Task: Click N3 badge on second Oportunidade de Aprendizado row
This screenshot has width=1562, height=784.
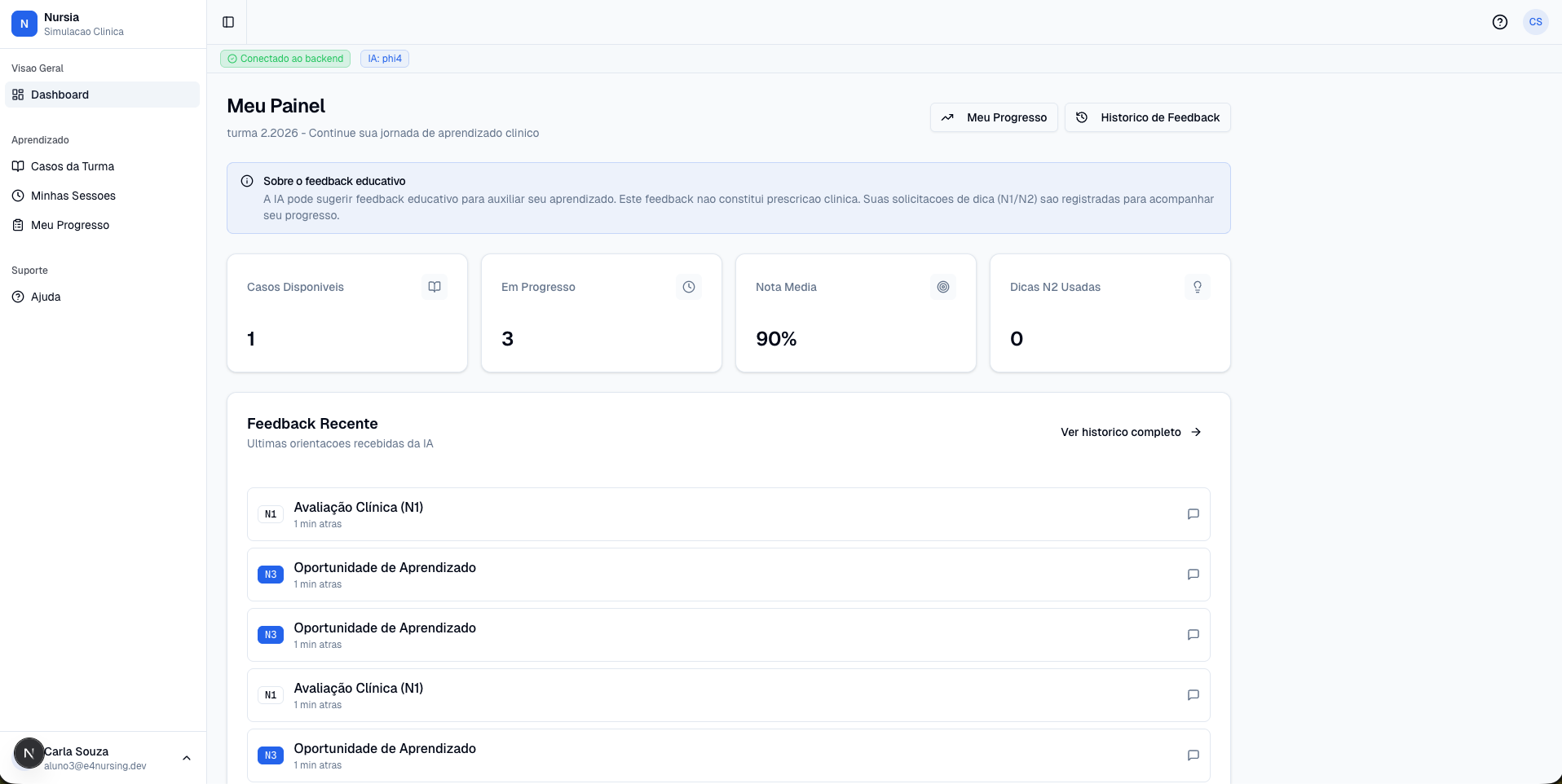Action: pos(271,635)
